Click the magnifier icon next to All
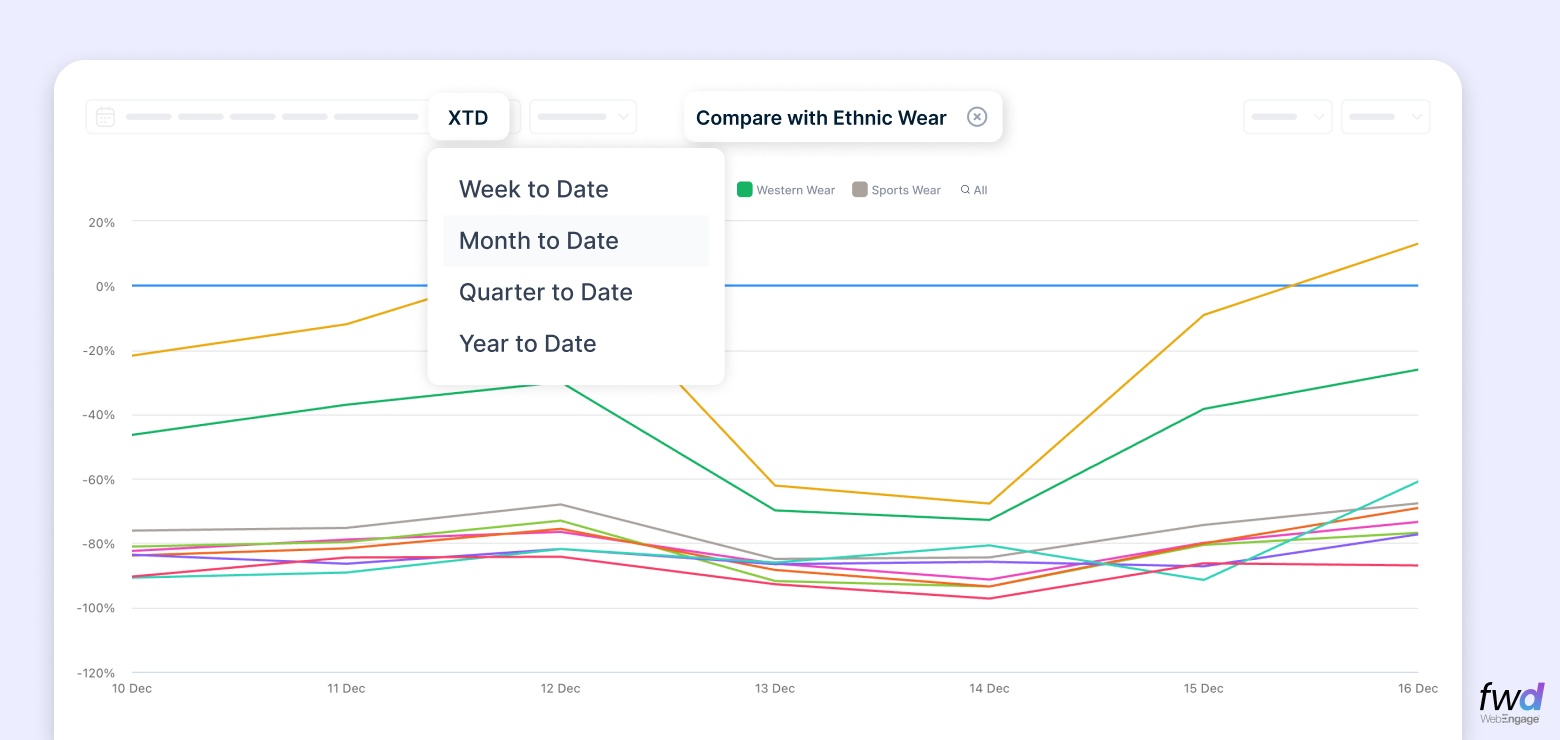The width and height of the screenshot is (1560, 740). click(965, 190)
